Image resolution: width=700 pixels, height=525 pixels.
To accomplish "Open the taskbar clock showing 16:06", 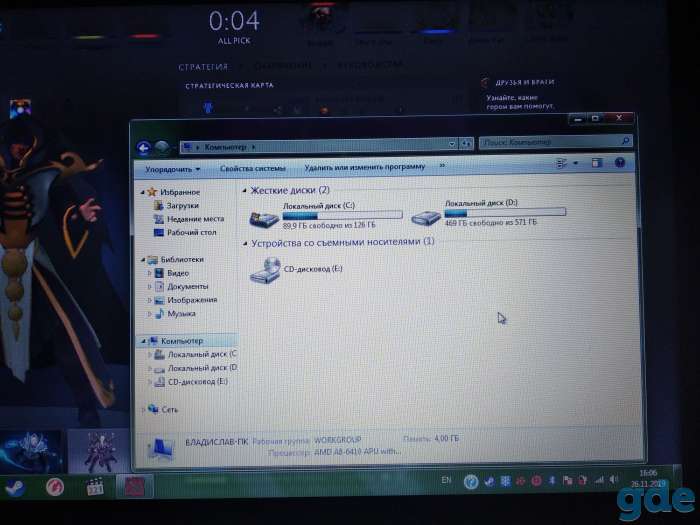I will click(x=648, y=478).
